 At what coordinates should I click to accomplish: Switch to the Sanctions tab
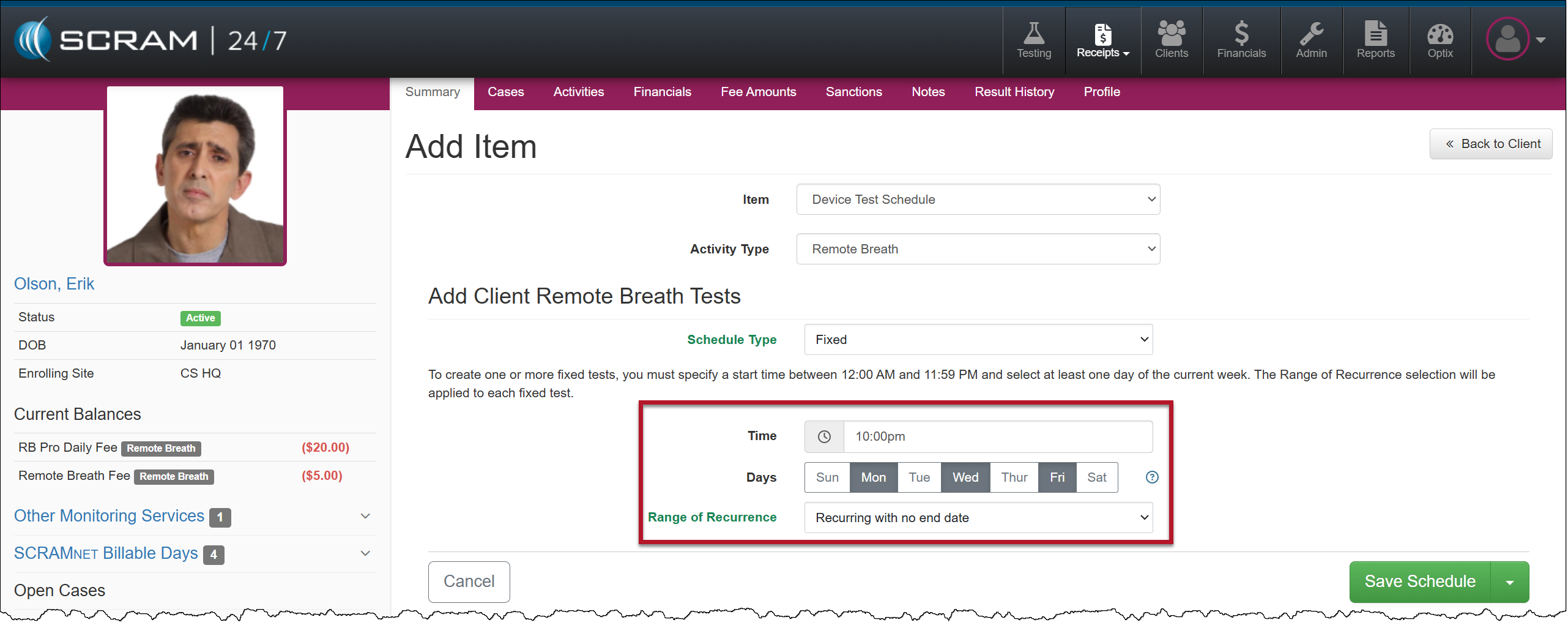click(x=853, y=92)
